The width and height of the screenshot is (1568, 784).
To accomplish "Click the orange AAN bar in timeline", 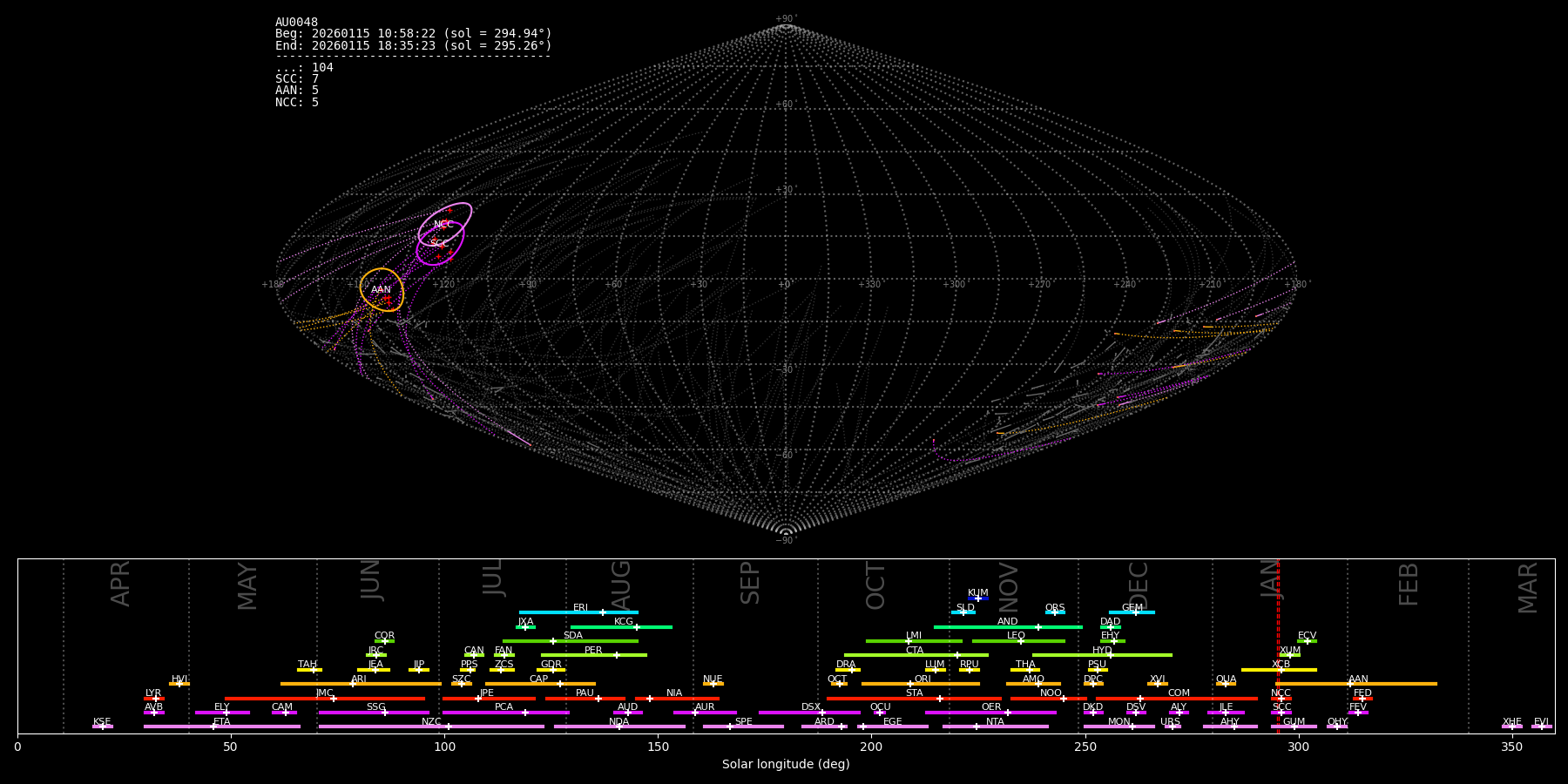I will 1356,684.
